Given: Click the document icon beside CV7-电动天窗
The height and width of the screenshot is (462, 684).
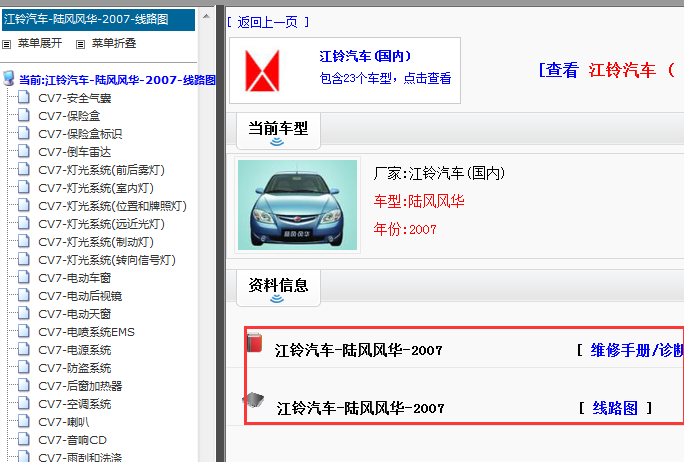Looking at the screenshot, I should coord(24,313).
